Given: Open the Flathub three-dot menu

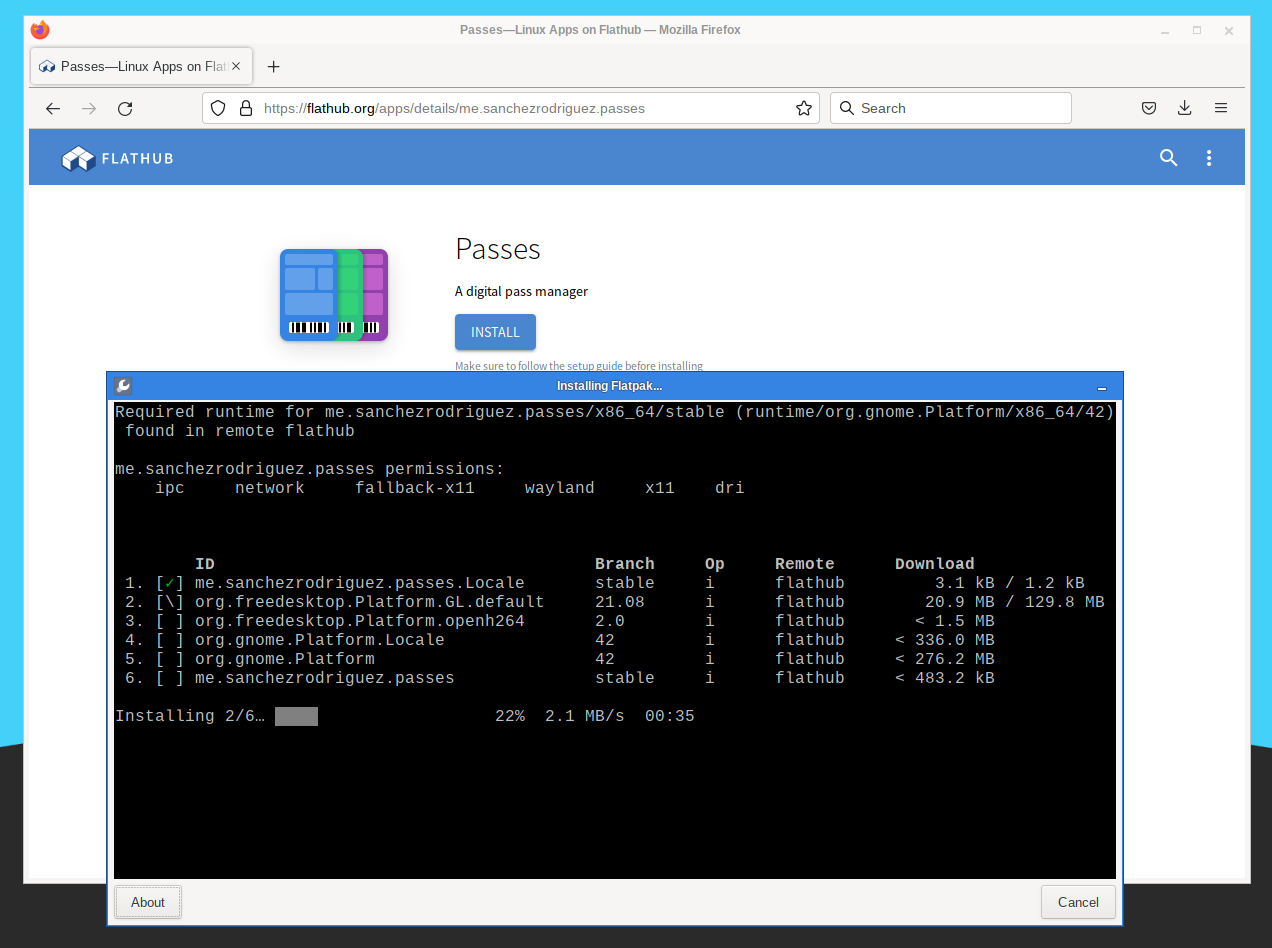Looking at the screenshot, I should click(1209, 157).
